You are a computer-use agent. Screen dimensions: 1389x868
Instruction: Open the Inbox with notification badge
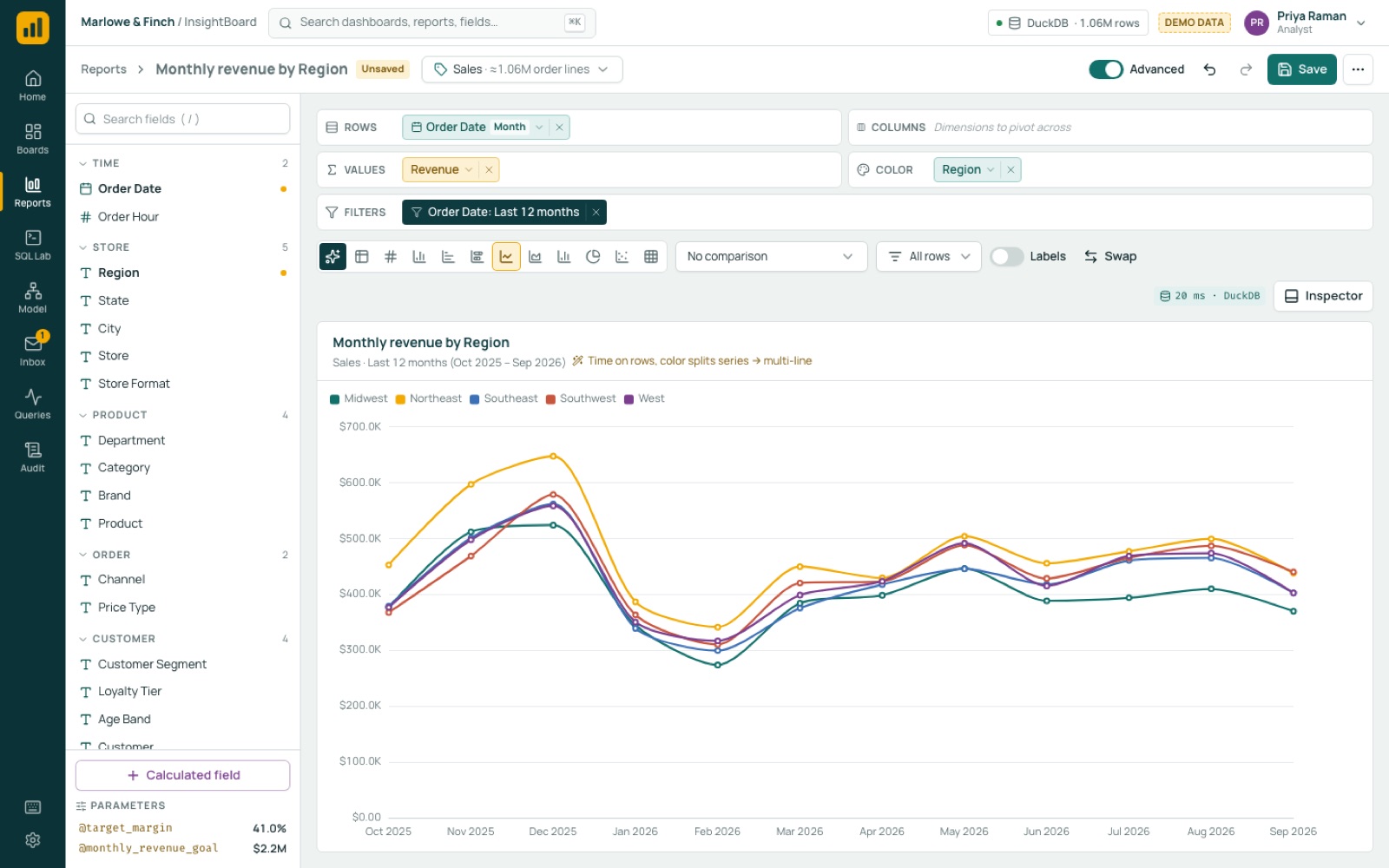pos(33,351)
